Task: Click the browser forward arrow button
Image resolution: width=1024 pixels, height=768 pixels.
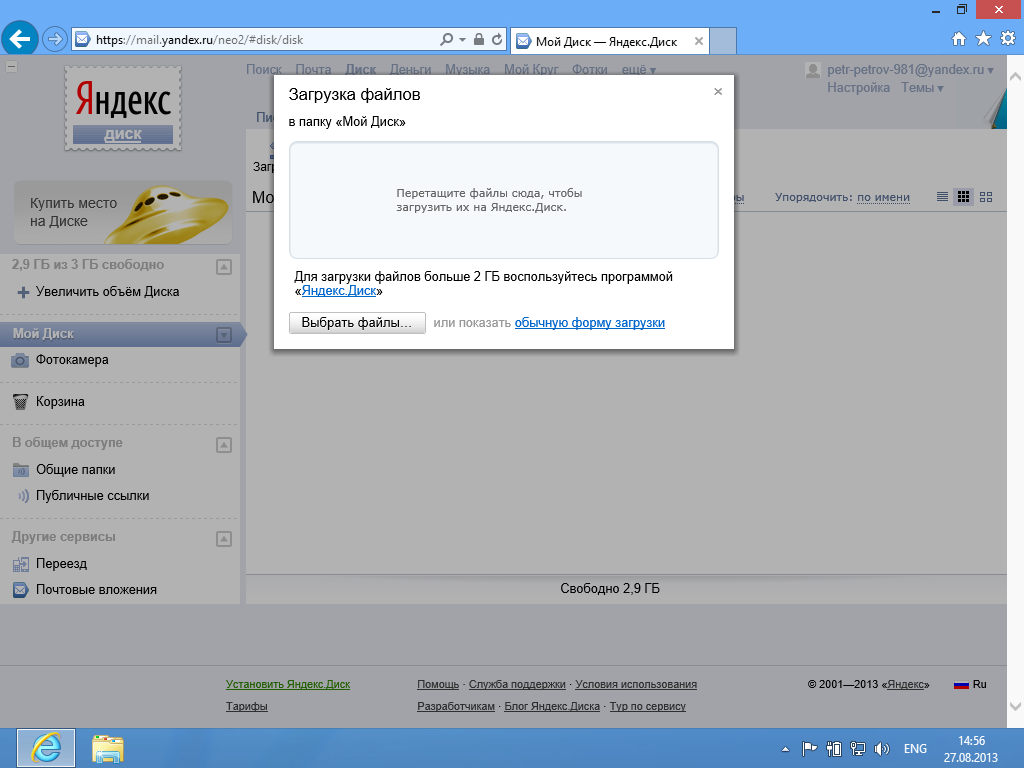Action: pyautogui.click(x=55, y=40)
